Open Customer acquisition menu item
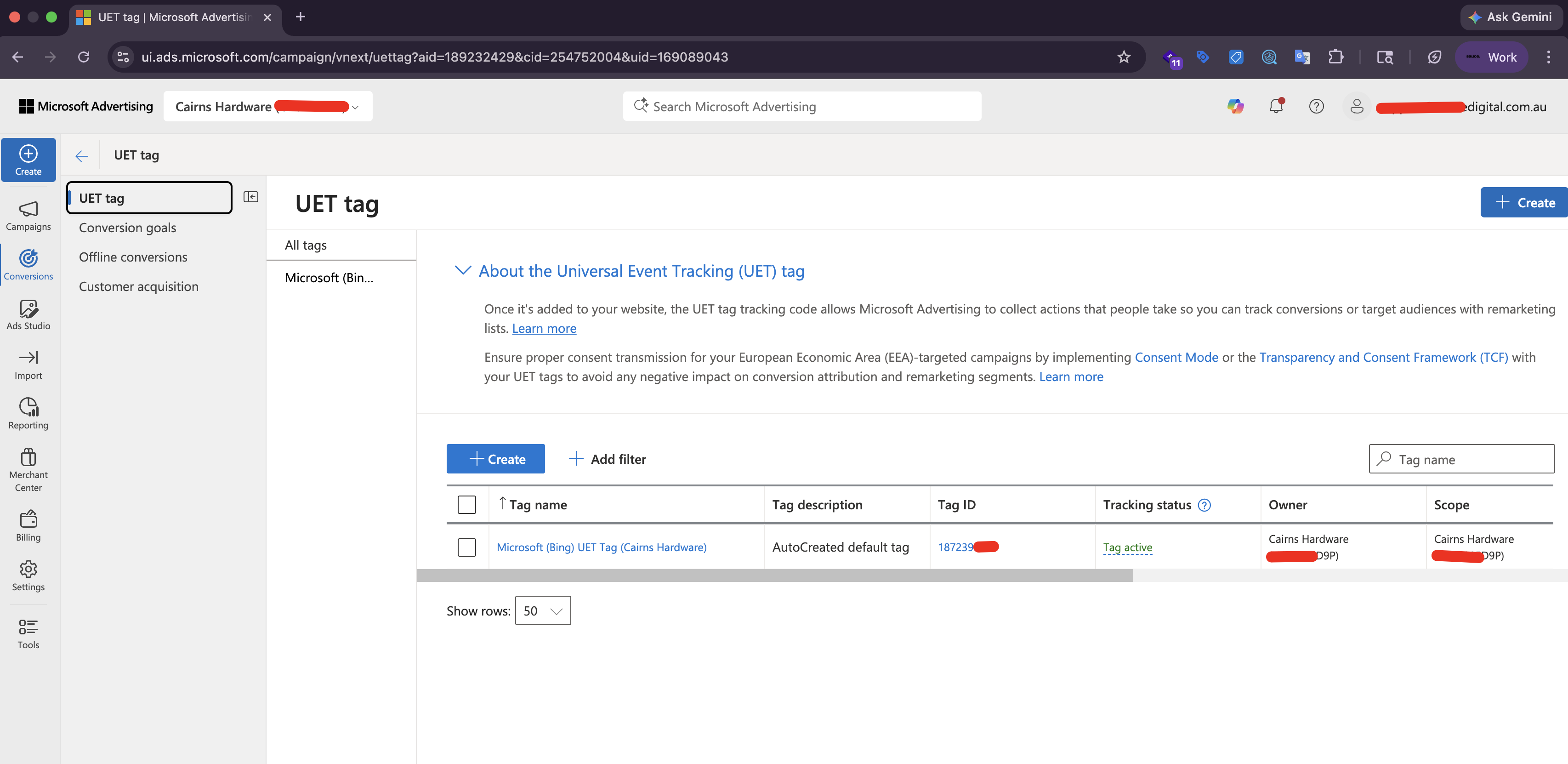 [x=138, y=287]
